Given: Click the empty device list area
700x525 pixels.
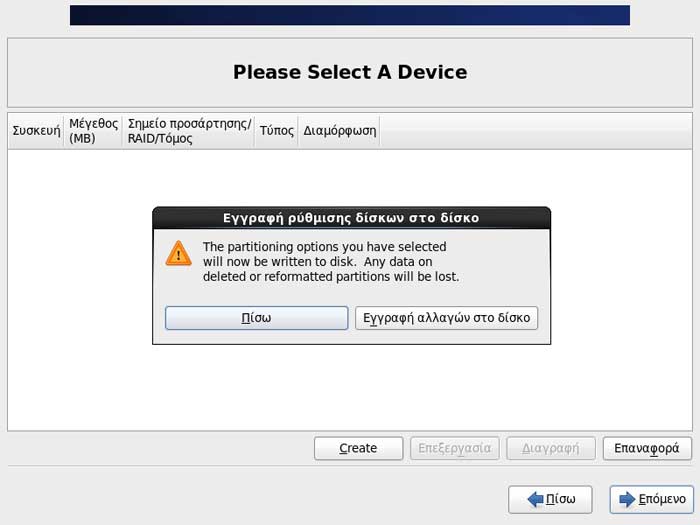Looking at the screenshot, I should [x=350, y=388].
